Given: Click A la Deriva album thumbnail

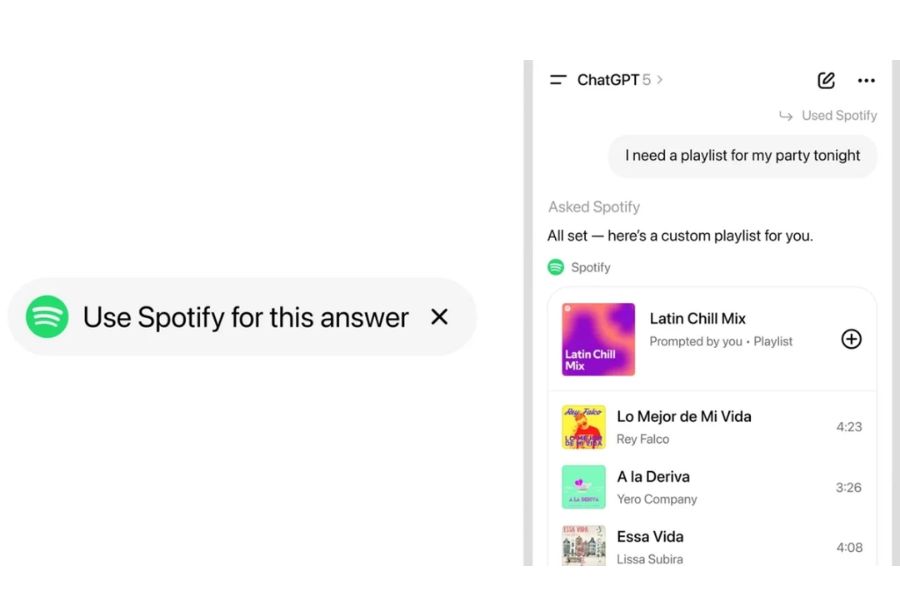Looking at the screenshot, I should (584, 487).
